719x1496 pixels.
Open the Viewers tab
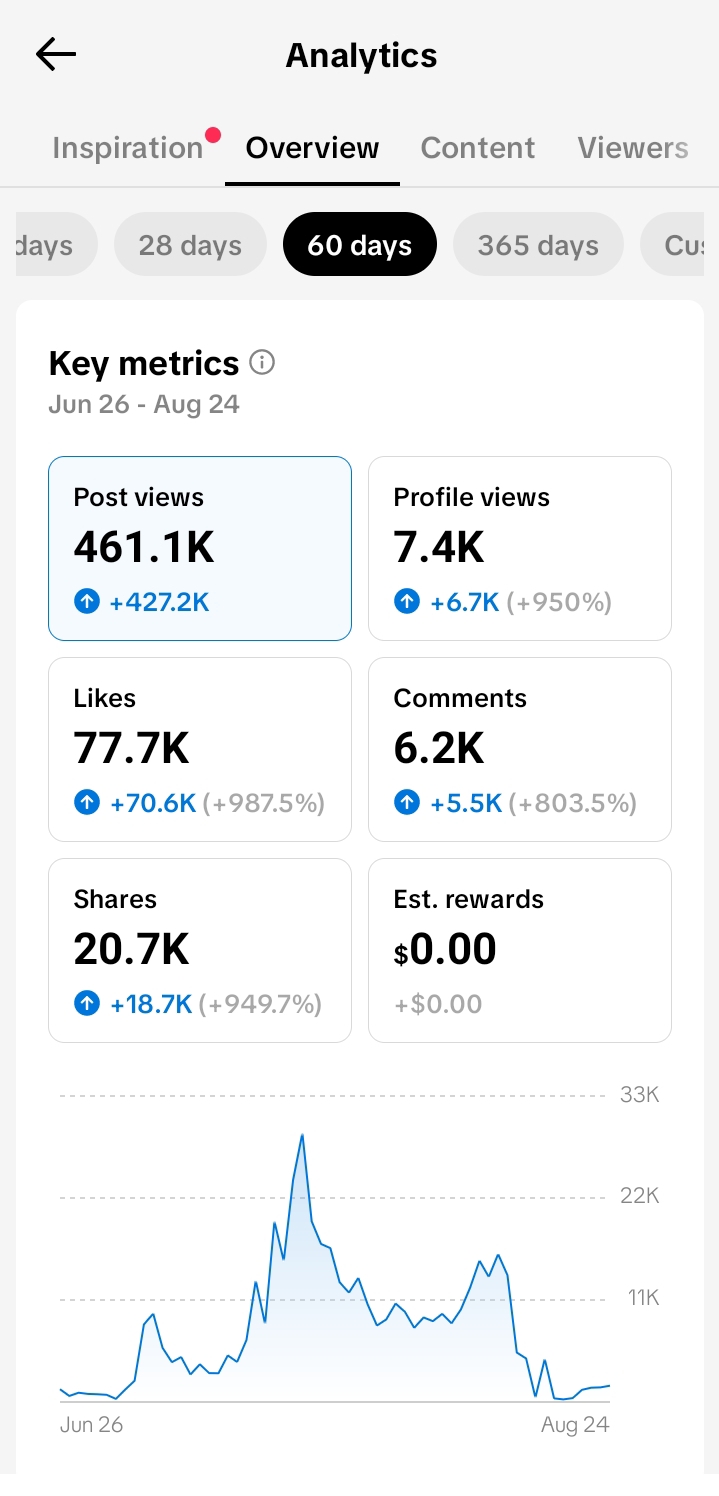[633, 148]
